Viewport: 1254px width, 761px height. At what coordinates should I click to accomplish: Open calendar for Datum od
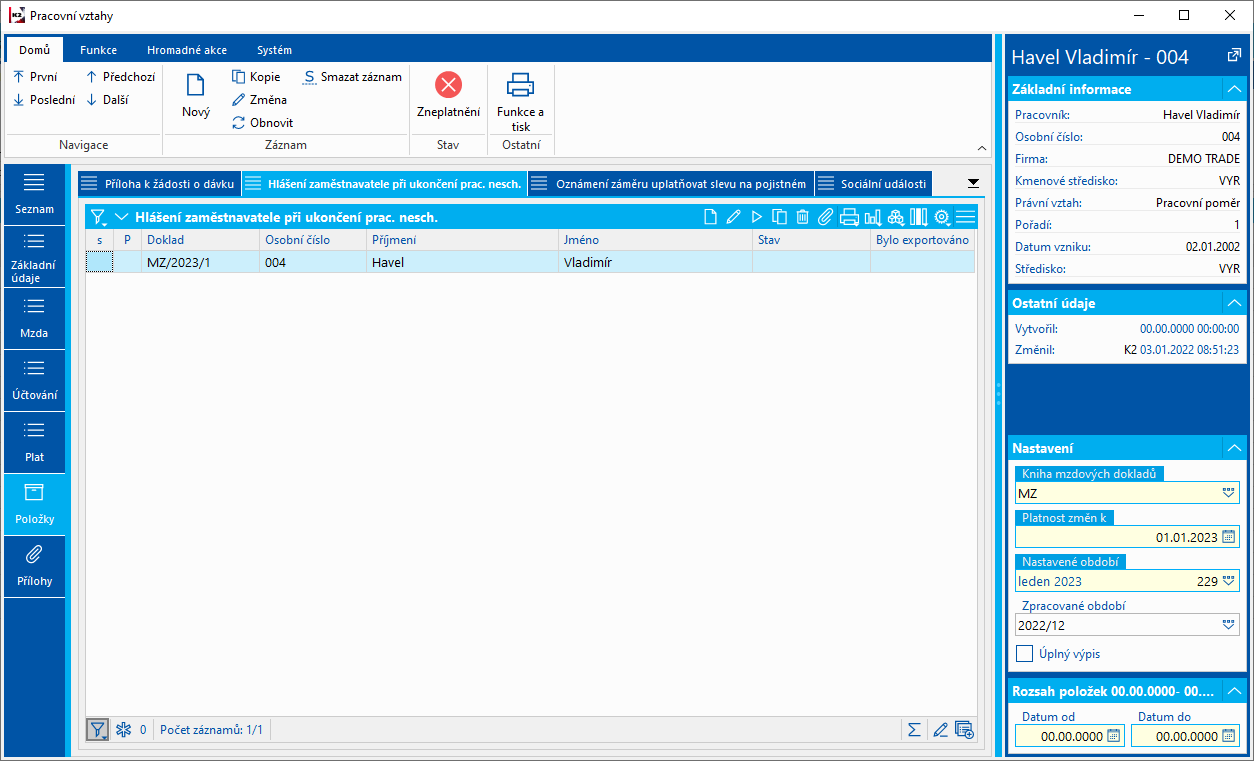coord(1113,736)
